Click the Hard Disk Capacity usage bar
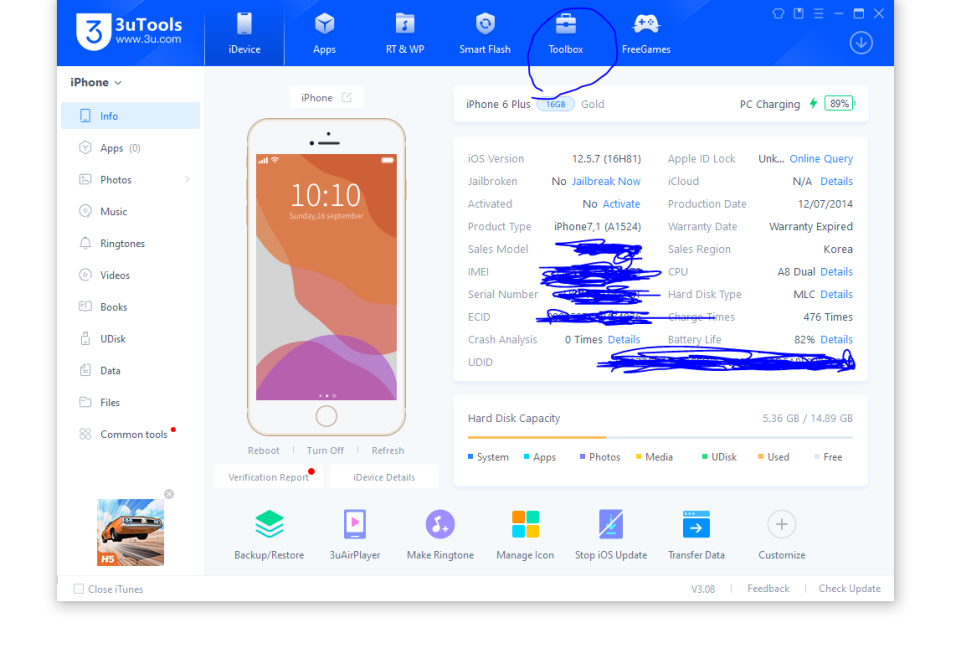The height and width of the screenshot is (664, 966). pos(660,437)
